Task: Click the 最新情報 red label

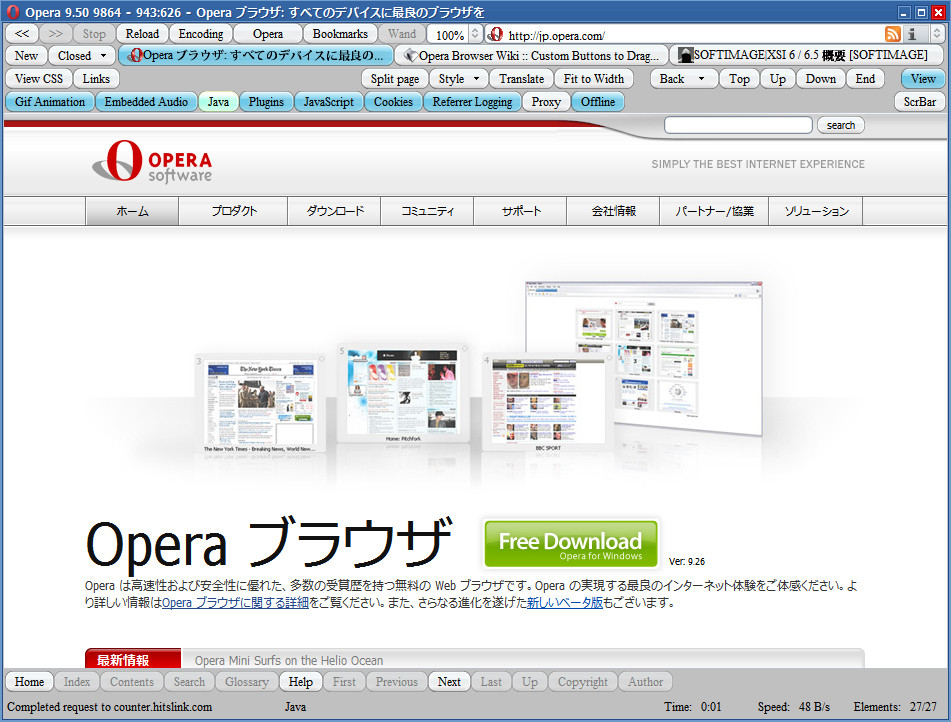Action: (133, 659)
